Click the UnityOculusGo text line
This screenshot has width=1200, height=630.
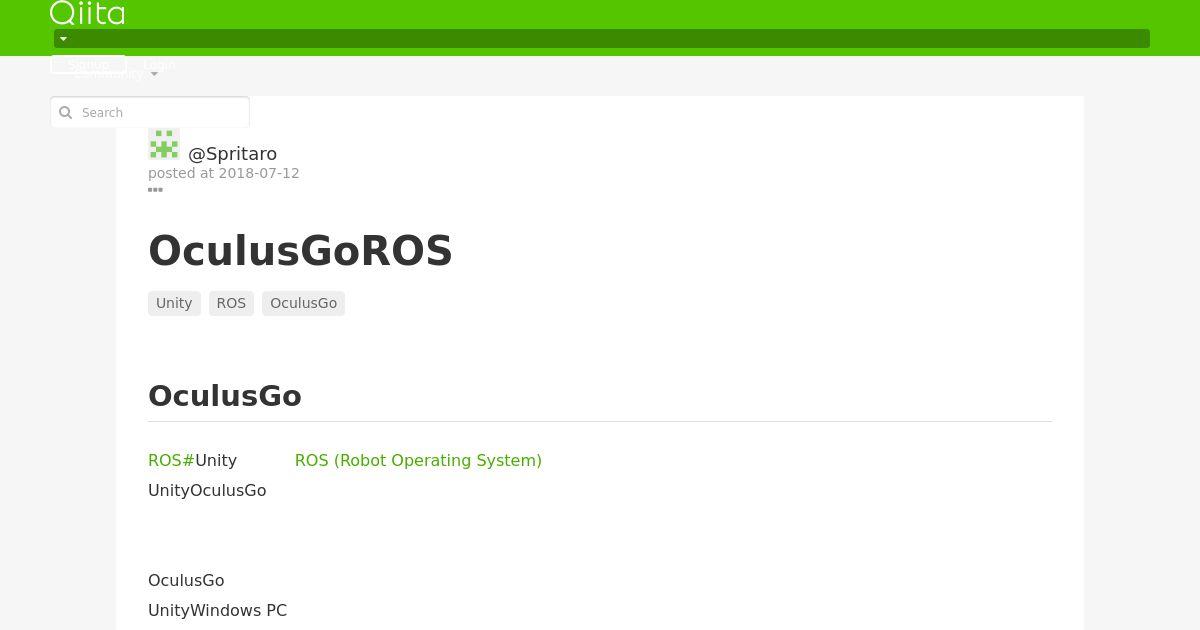tap(207, 490)
